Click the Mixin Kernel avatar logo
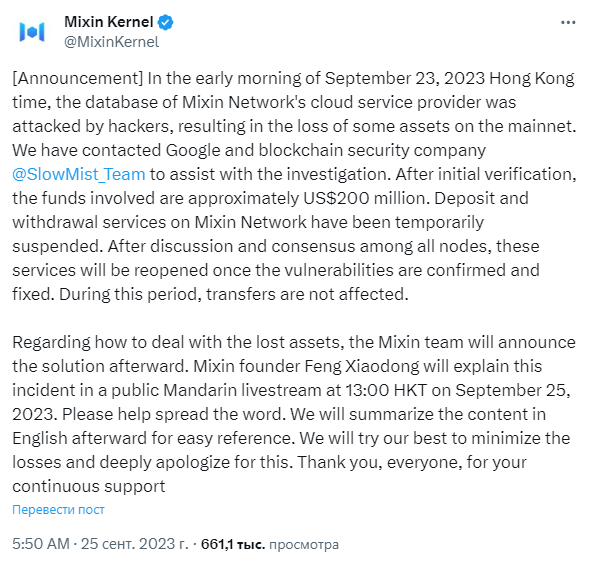 point(32,32)
